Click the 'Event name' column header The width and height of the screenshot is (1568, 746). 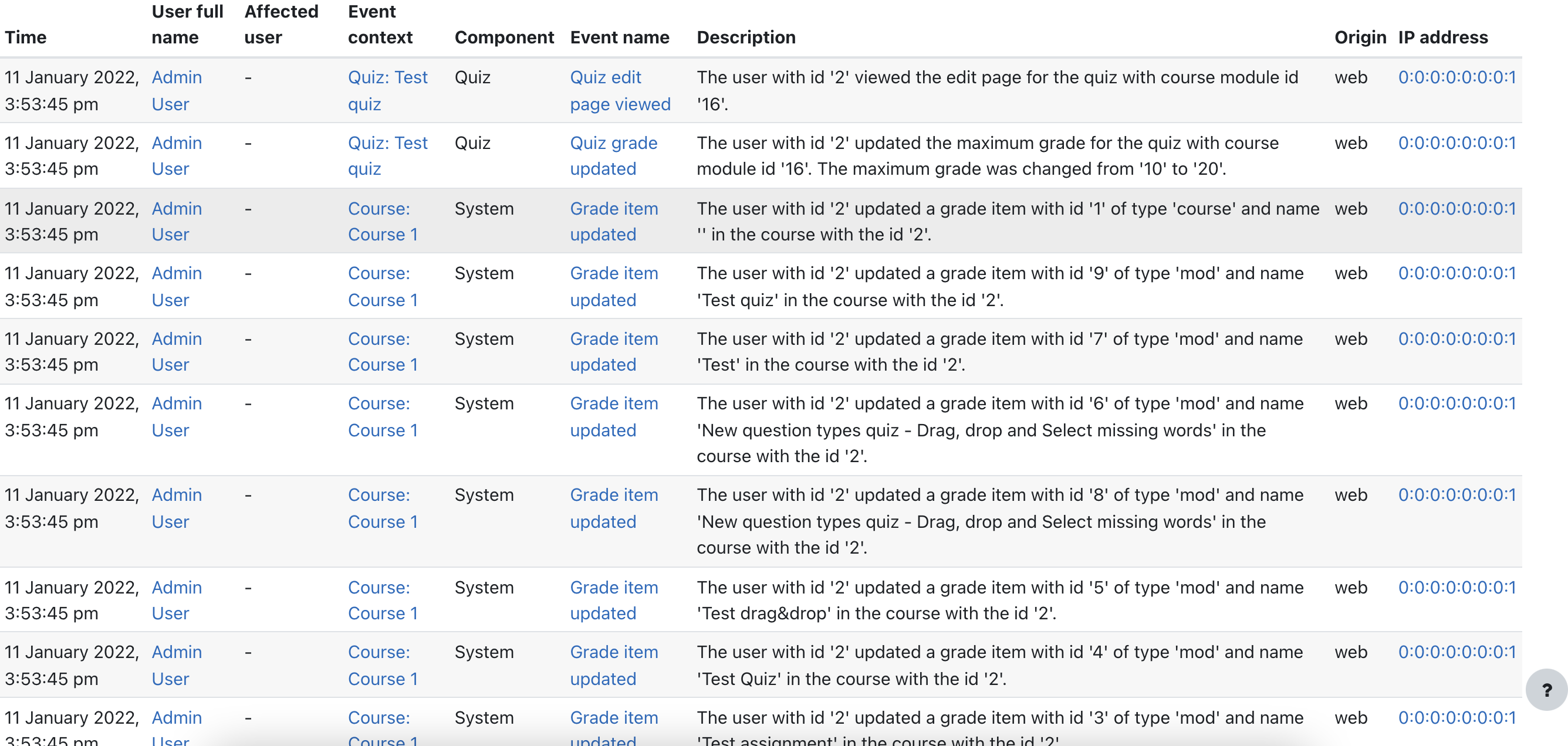click(620, 37)
